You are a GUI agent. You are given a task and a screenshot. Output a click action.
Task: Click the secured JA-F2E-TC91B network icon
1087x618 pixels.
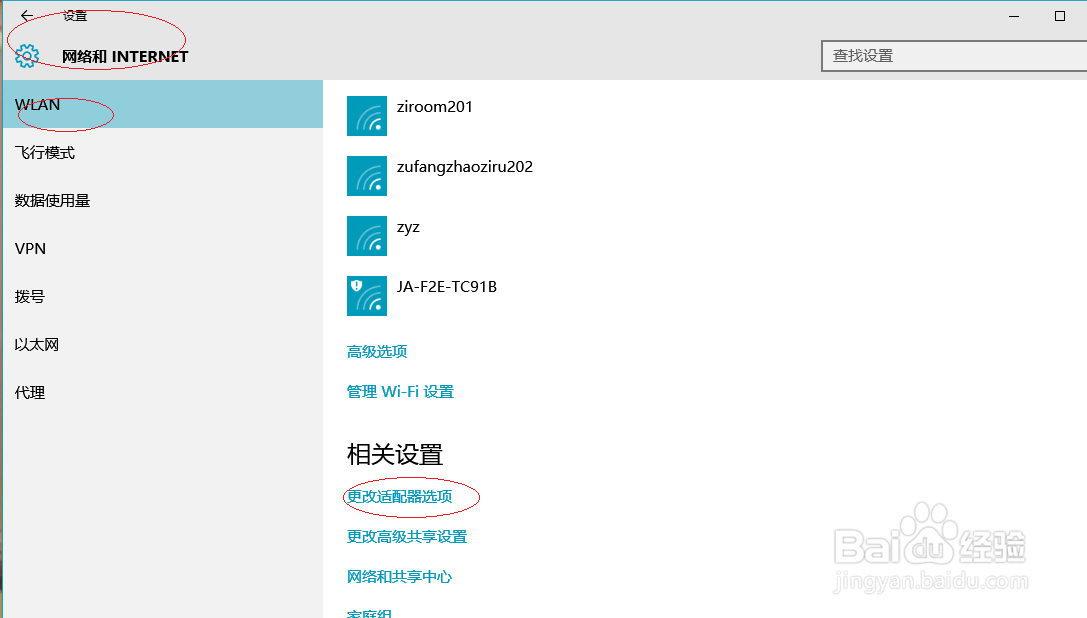pos(366,296)
